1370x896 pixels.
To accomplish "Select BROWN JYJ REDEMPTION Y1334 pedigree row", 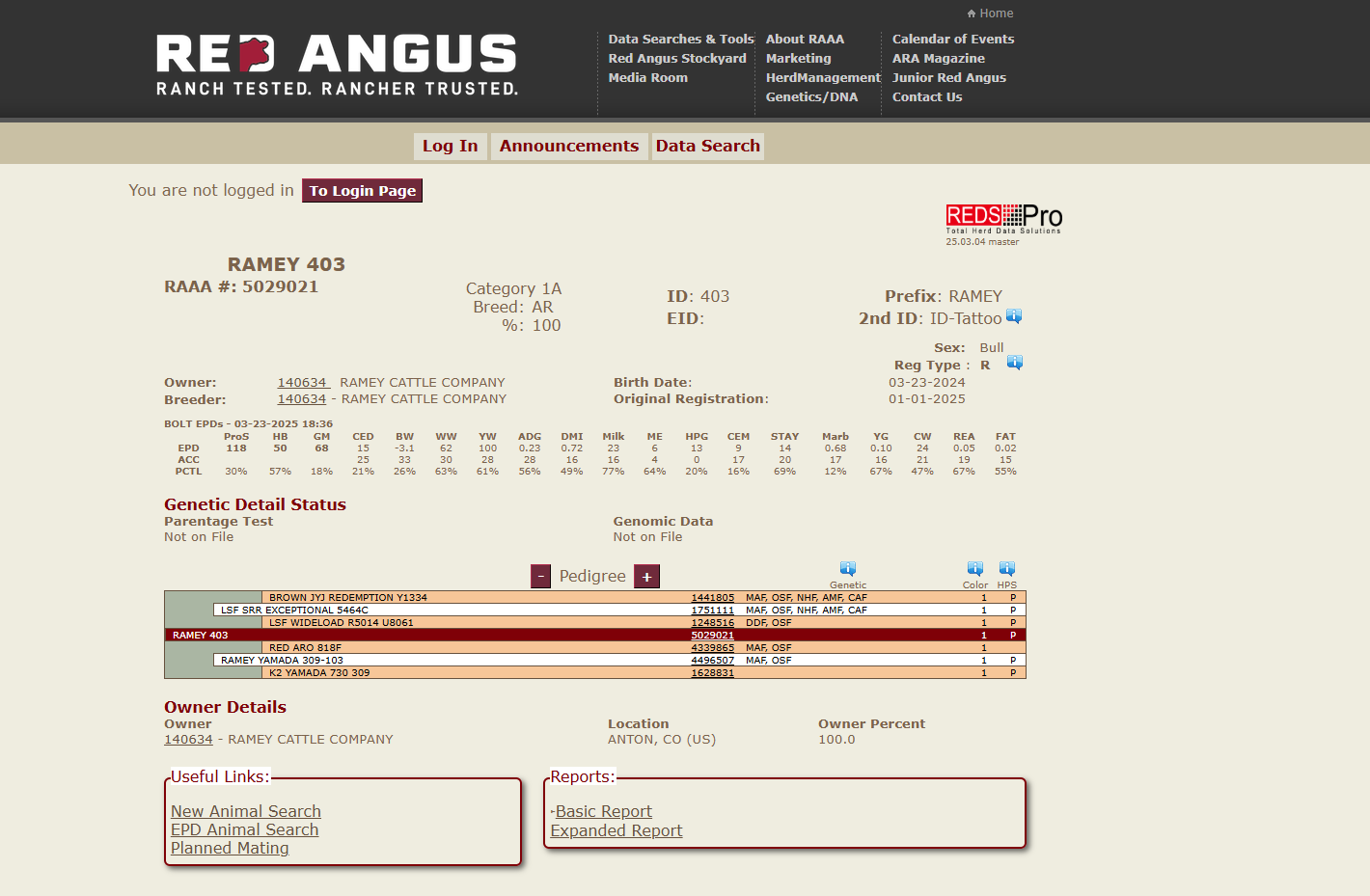I will pyautogui.click(x=644, y=598).
